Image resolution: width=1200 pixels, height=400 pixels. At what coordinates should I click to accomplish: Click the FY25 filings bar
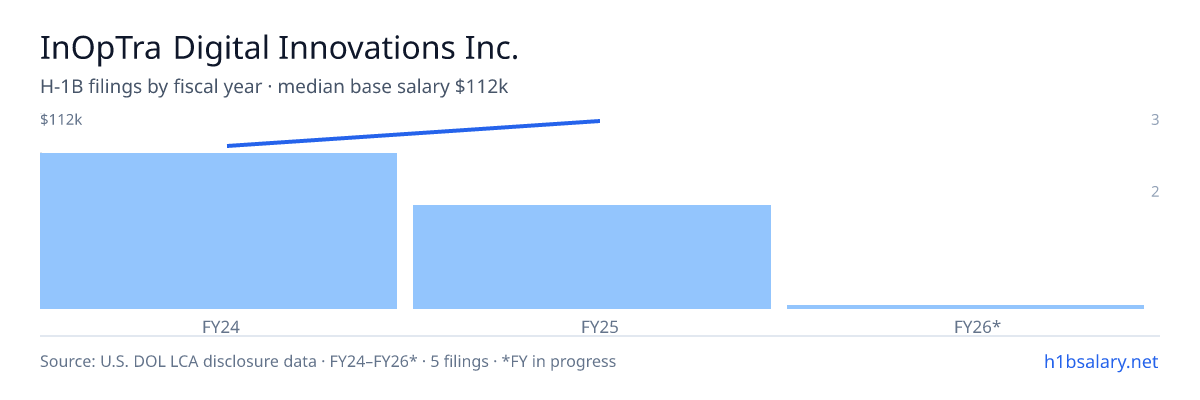592,257
